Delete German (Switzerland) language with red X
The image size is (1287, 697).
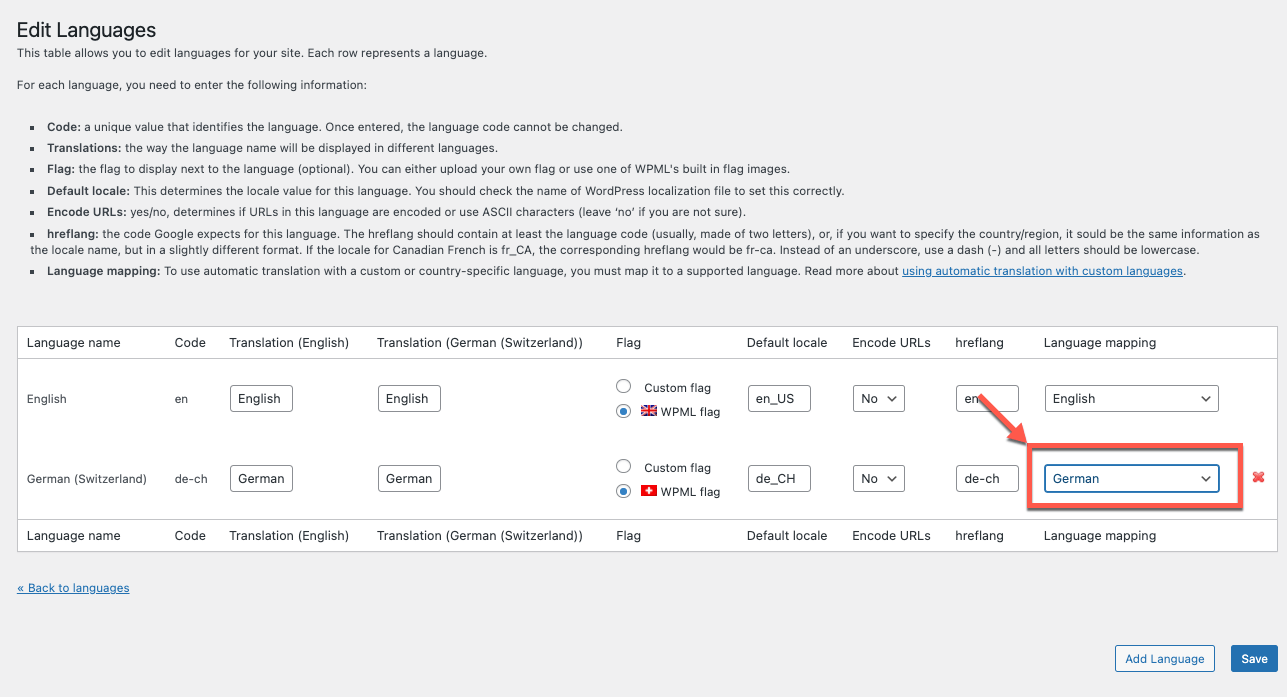(x=1258, y=478)
